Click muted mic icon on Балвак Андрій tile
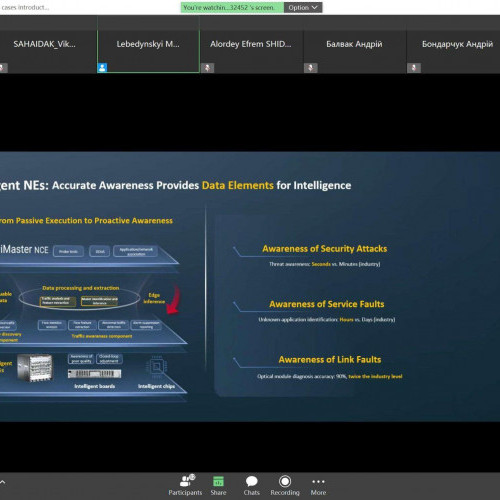The image size is (500, 500). 311,68
